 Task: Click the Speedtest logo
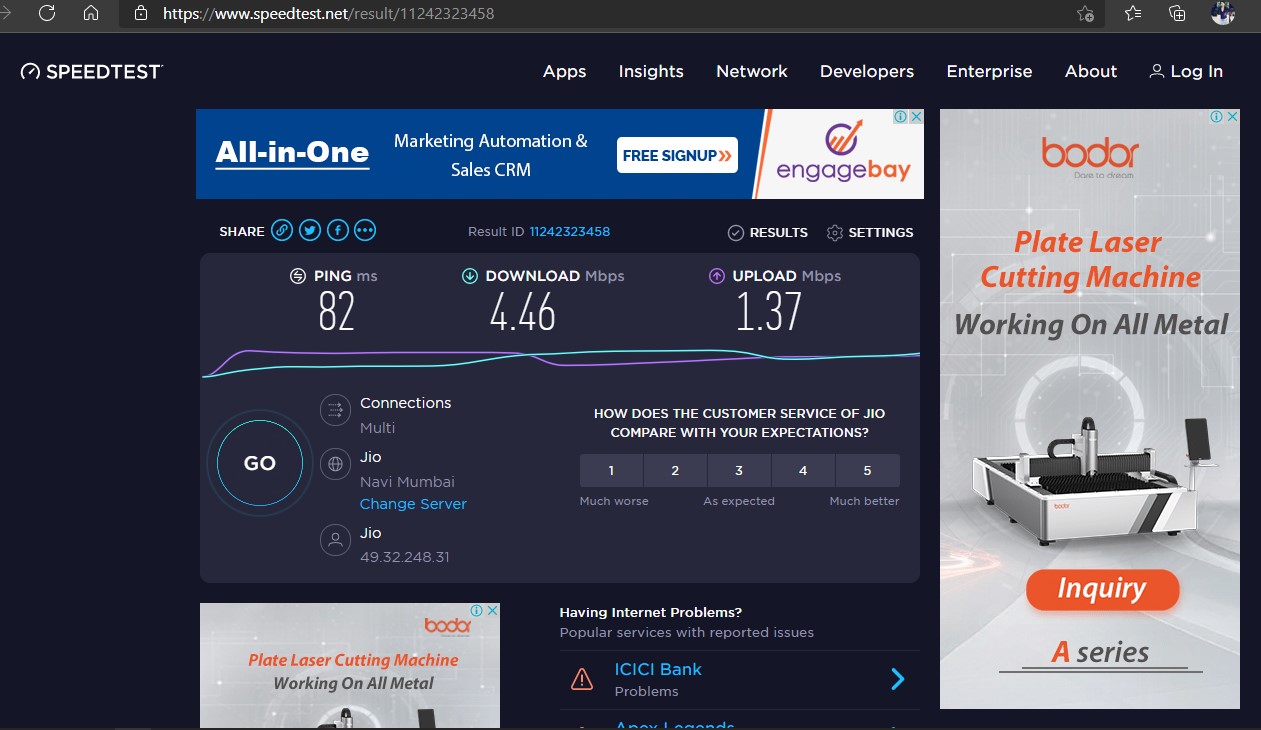[x=92, y=71]
